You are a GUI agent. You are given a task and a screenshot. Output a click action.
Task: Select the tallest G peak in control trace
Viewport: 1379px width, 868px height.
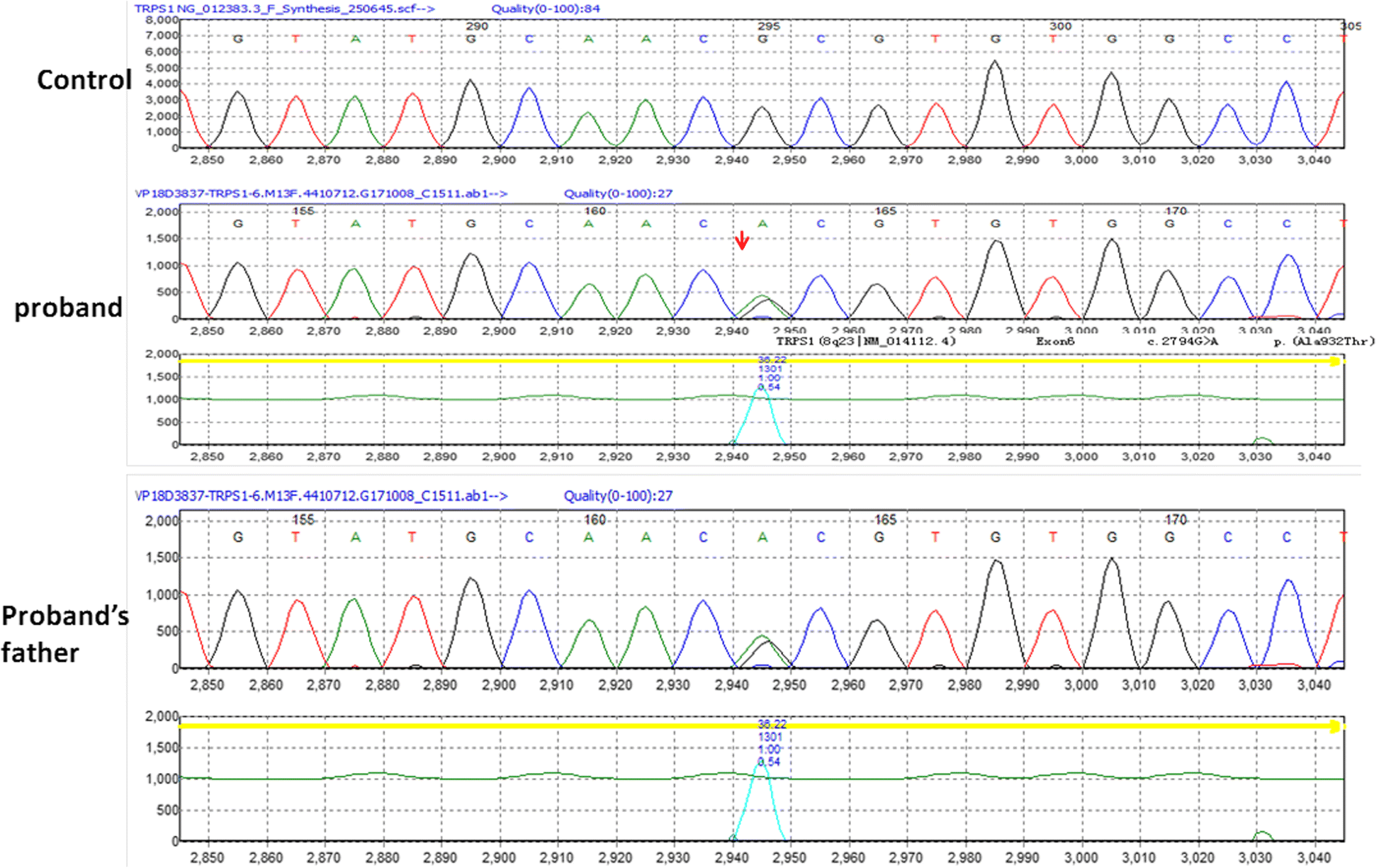tap(996, 103)
